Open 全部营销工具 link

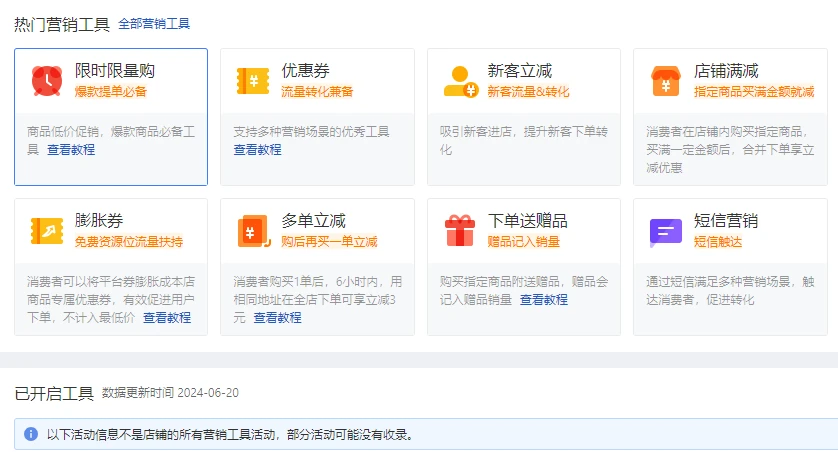click(154, 23)
